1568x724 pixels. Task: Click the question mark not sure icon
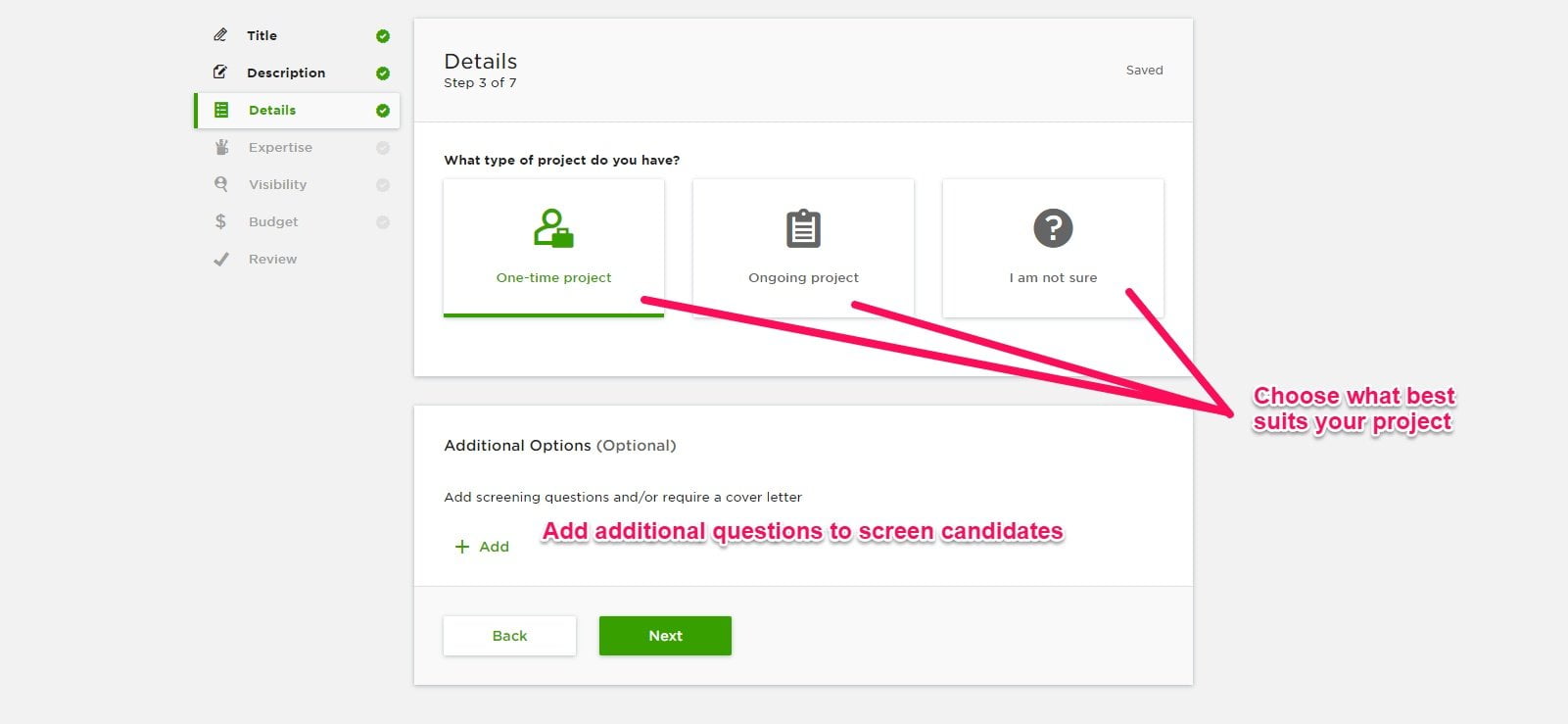pos(1053,228)
